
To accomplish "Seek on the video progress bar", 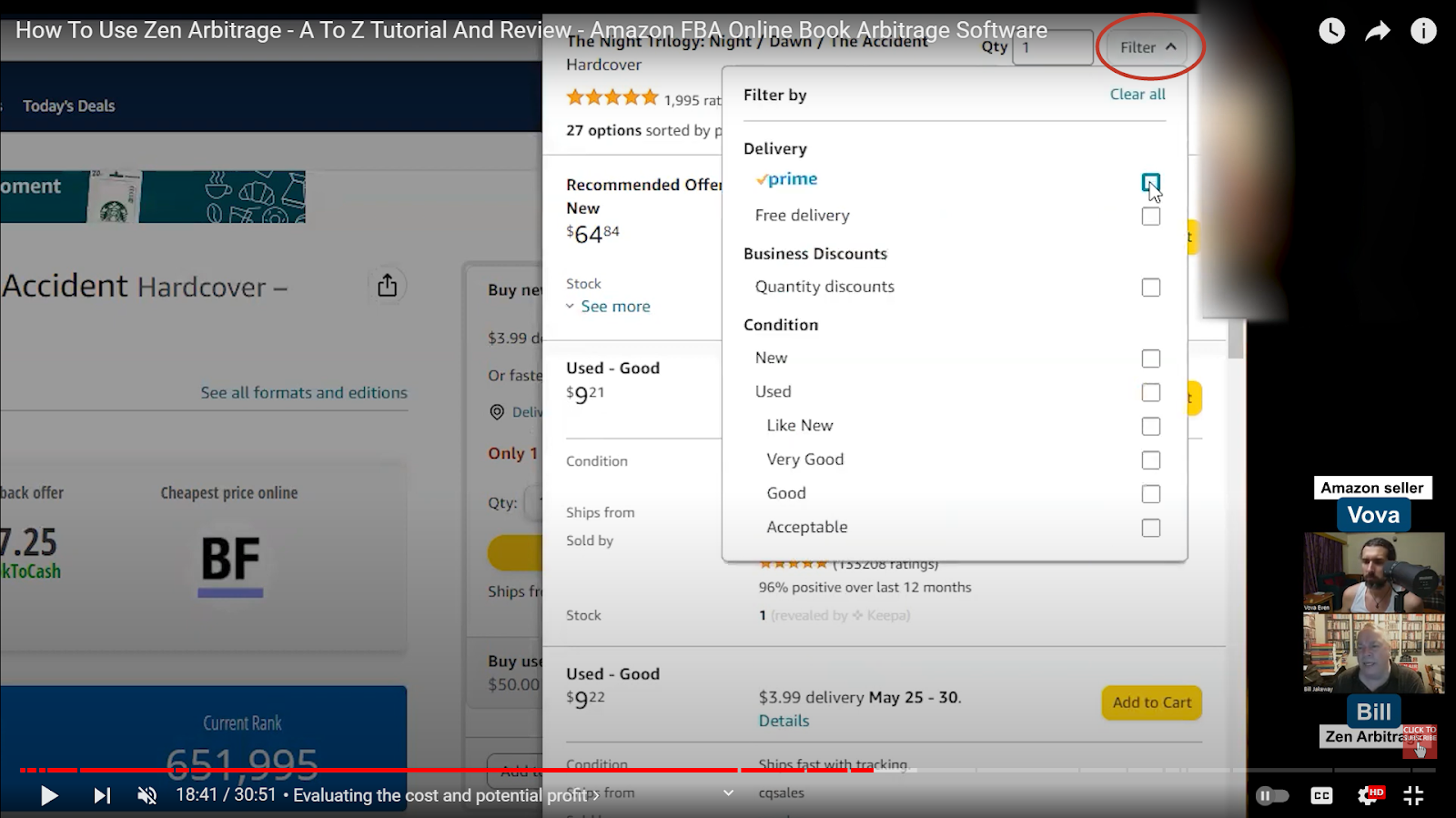I will point(728,770).
